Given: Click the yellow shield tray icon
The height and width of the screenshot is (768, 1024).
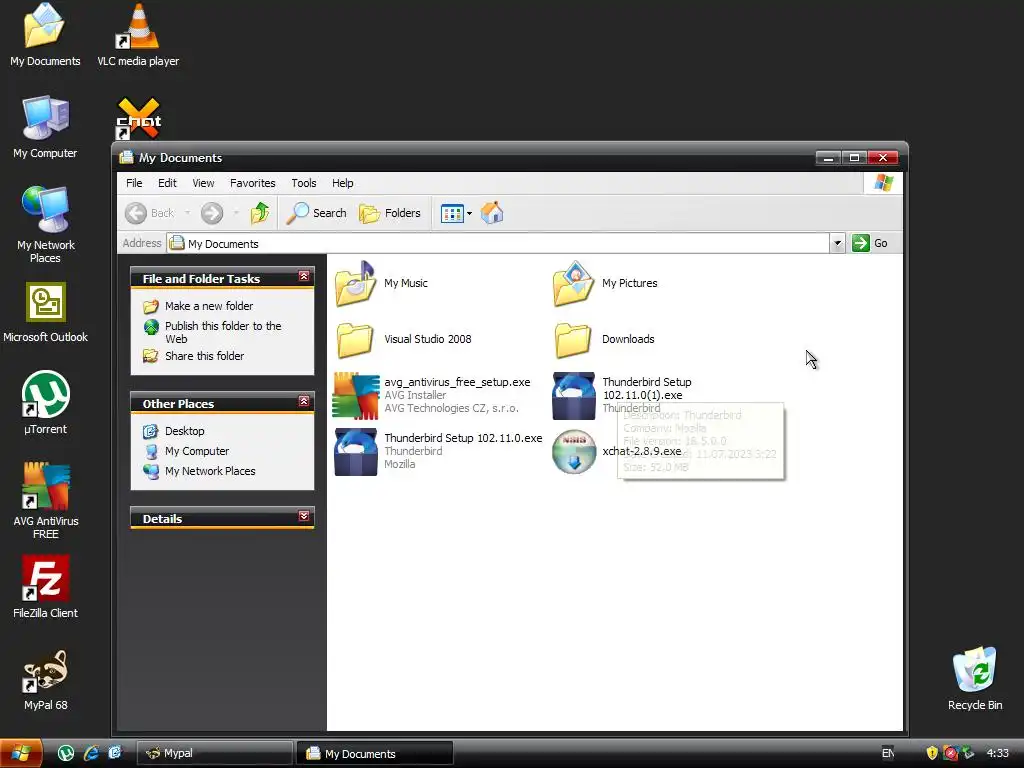Looking at the screenshot, I should tap(932, 753).
